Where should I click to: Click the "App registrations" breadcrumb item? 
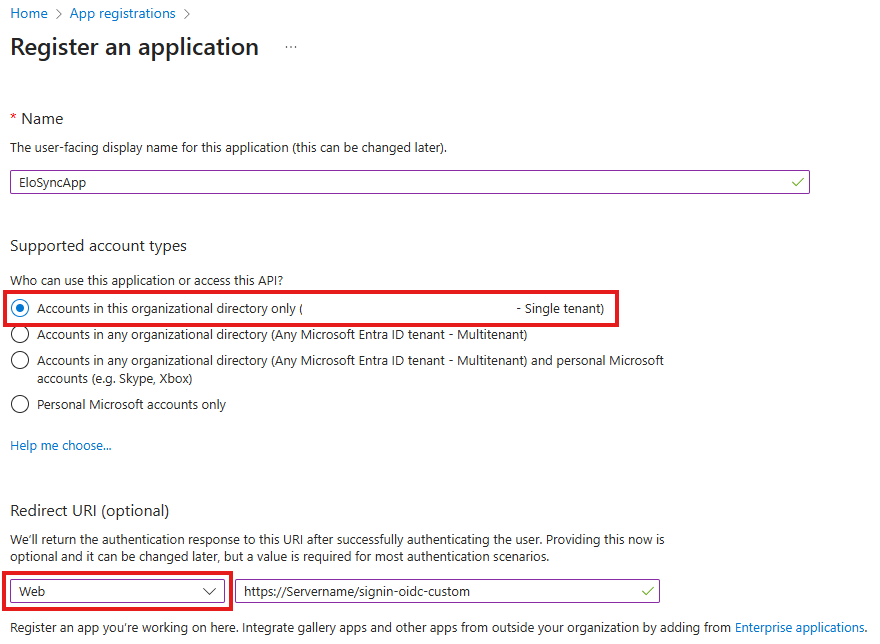tap(122, 13)
